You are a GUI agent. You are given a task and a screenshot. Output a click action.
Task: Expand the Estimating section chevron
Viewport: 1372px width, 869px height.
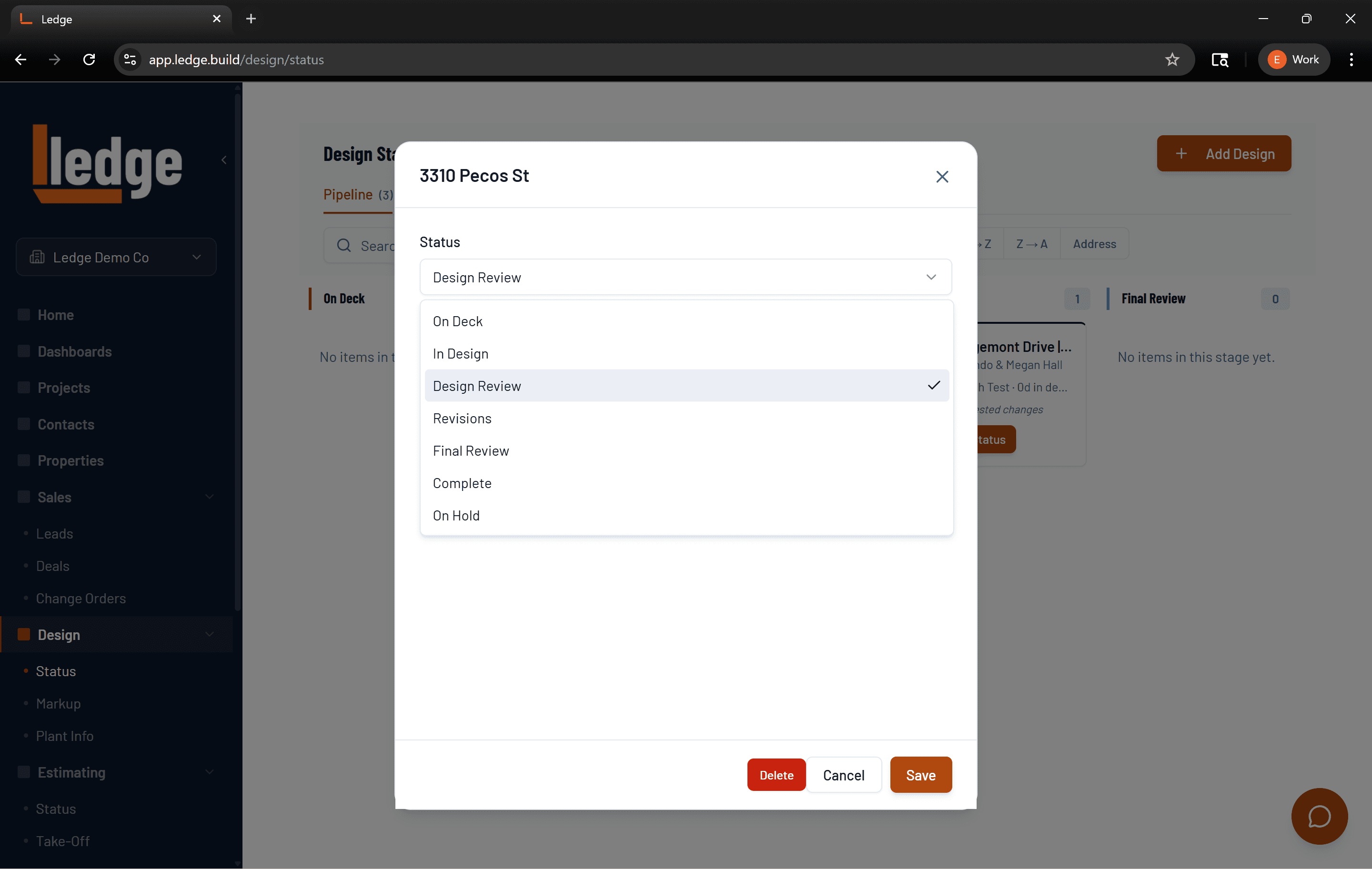click(x=210, y=772)
